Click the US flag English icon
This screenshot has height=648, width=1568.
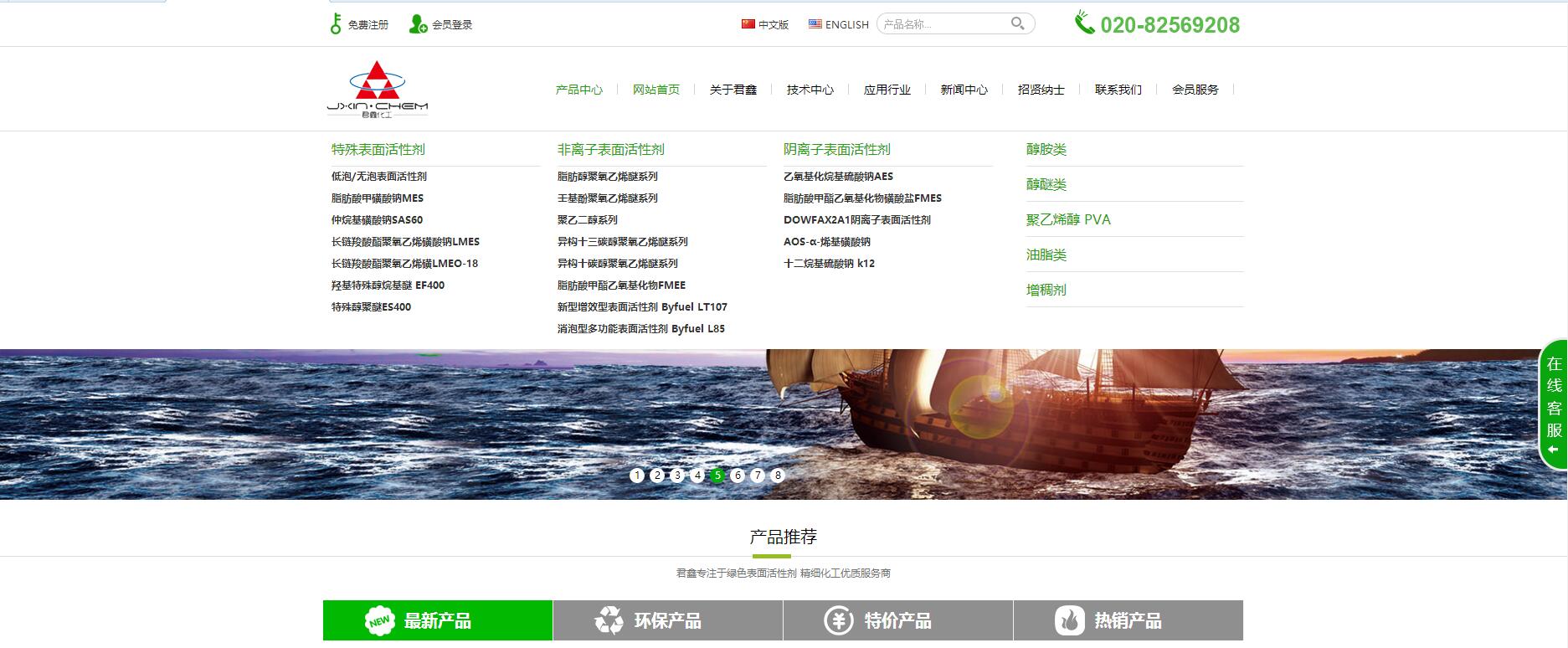[815, 24]
